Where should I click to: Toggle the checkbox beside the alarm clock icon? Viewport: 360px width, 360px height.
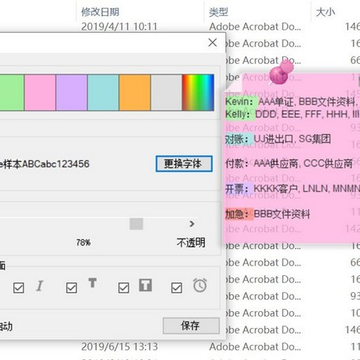tap(176, 288)
